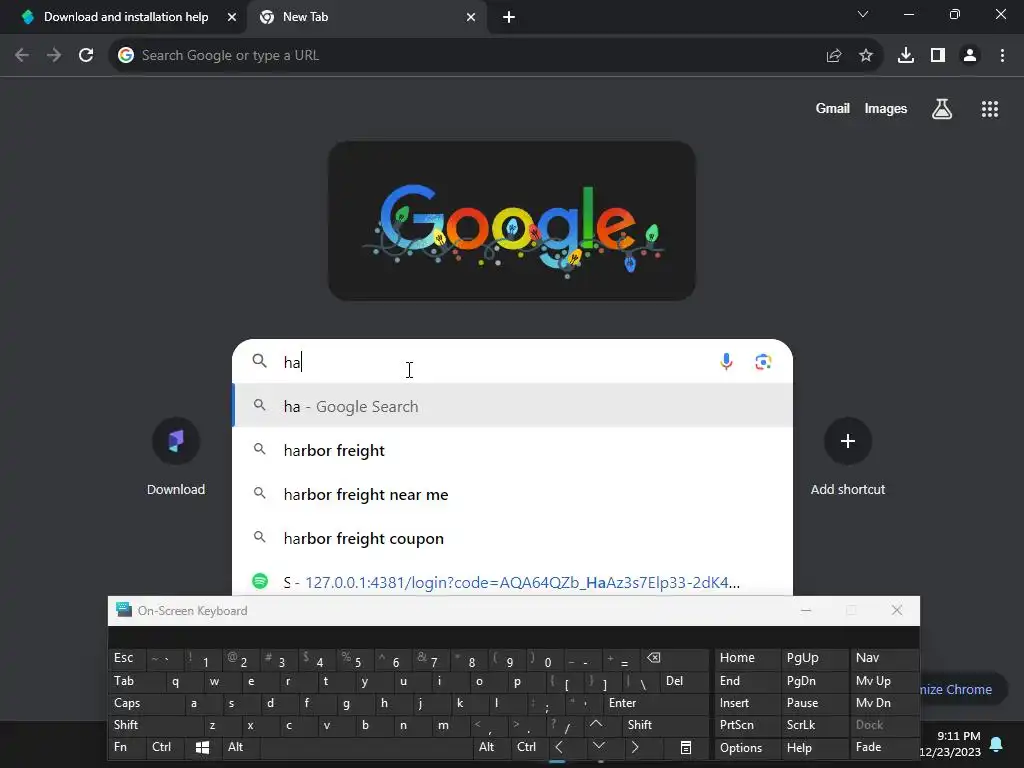Open the Chrome three-dot menu
Image resolution: width=1024 pixels, height=768 pixels.
[x=1002, y=56]
